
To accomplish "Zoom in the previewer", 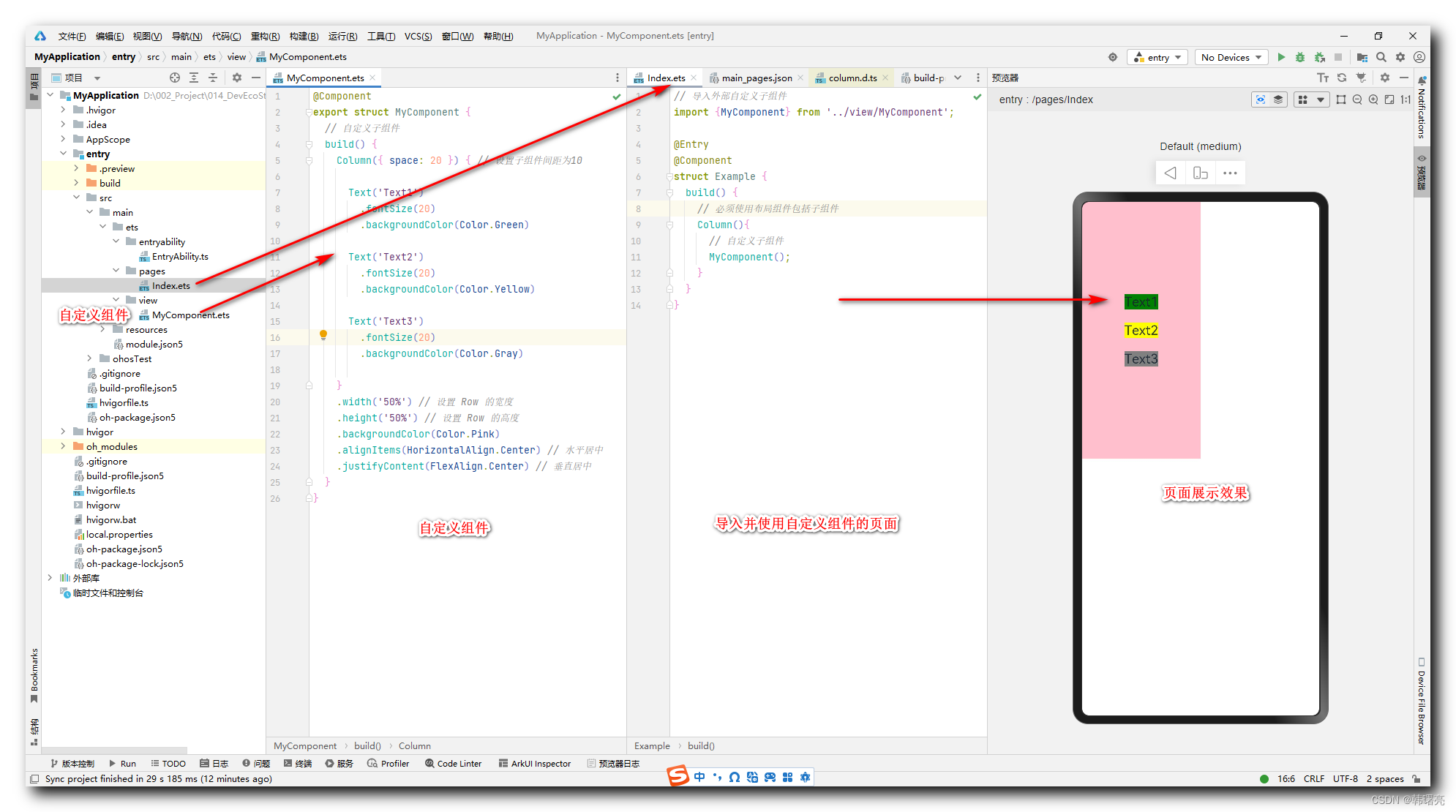I will [x=1373, y=99].
